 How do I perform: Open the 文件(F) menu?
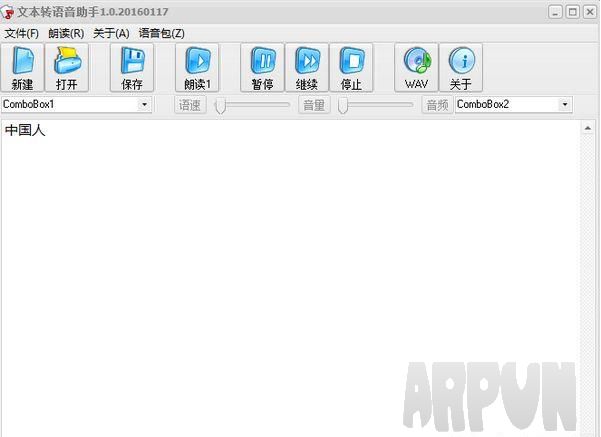click(21, 33)
